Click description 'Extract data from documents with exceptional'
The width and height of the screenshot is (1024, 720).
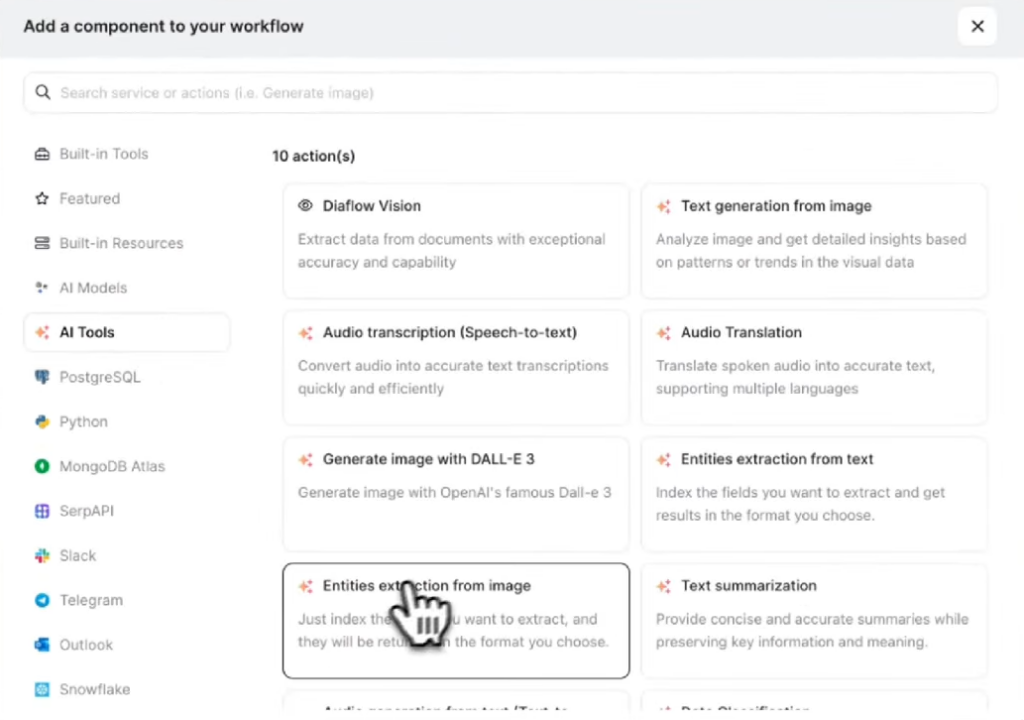coord(451,239)
